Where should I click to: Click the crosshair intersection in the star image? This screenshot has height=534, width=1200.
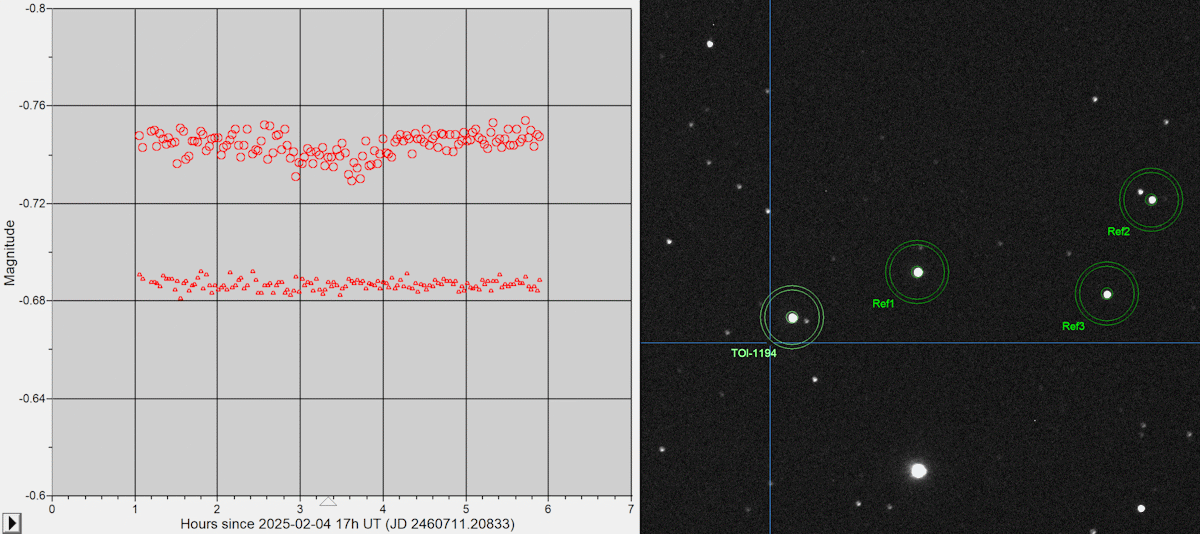coord(770,343)
